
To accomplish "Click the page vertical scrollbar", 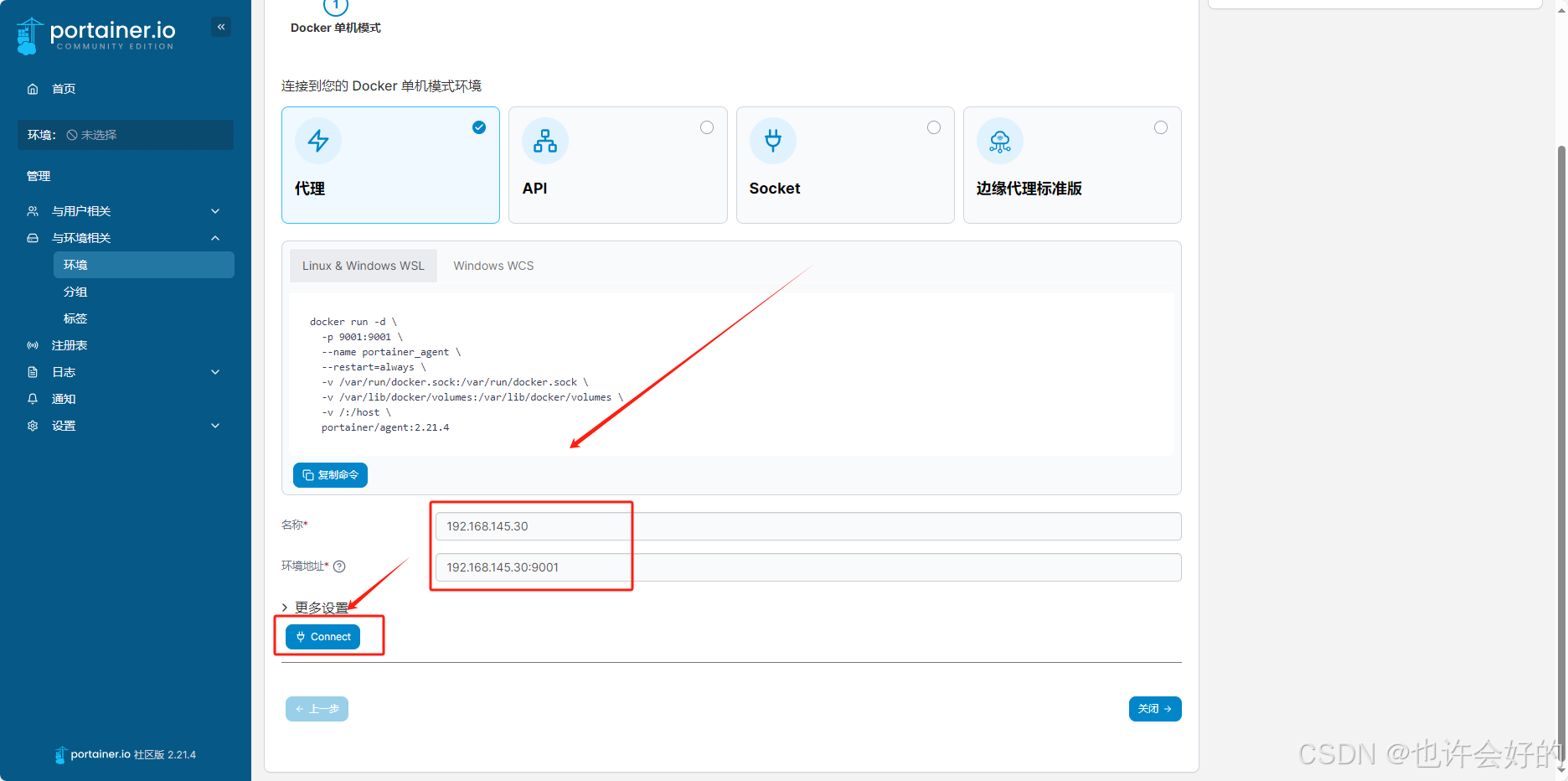I will coord(1561,453).
